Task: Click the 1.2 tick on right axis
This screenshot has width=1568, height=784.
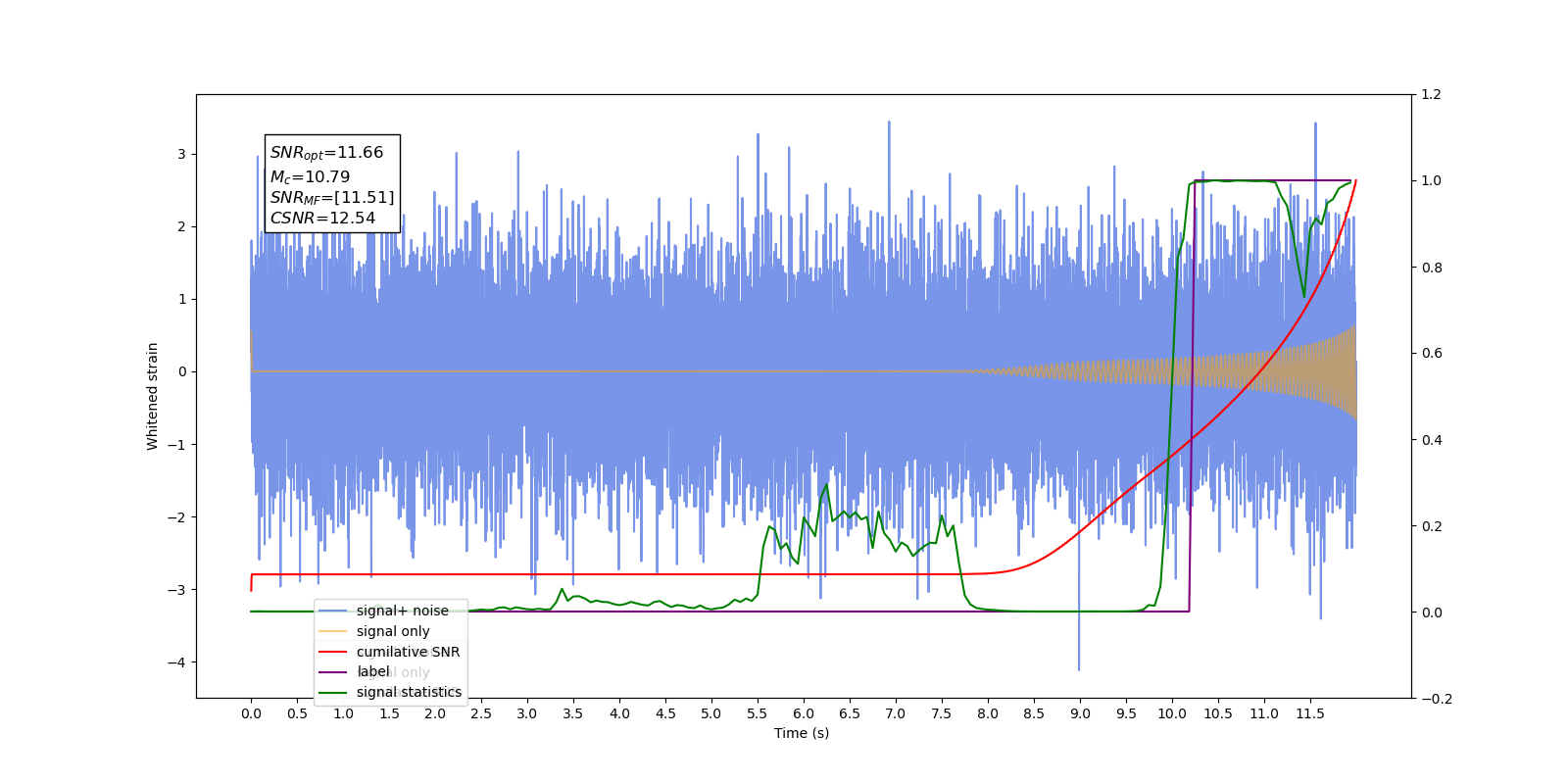Action: click(x=1432, y=95)
